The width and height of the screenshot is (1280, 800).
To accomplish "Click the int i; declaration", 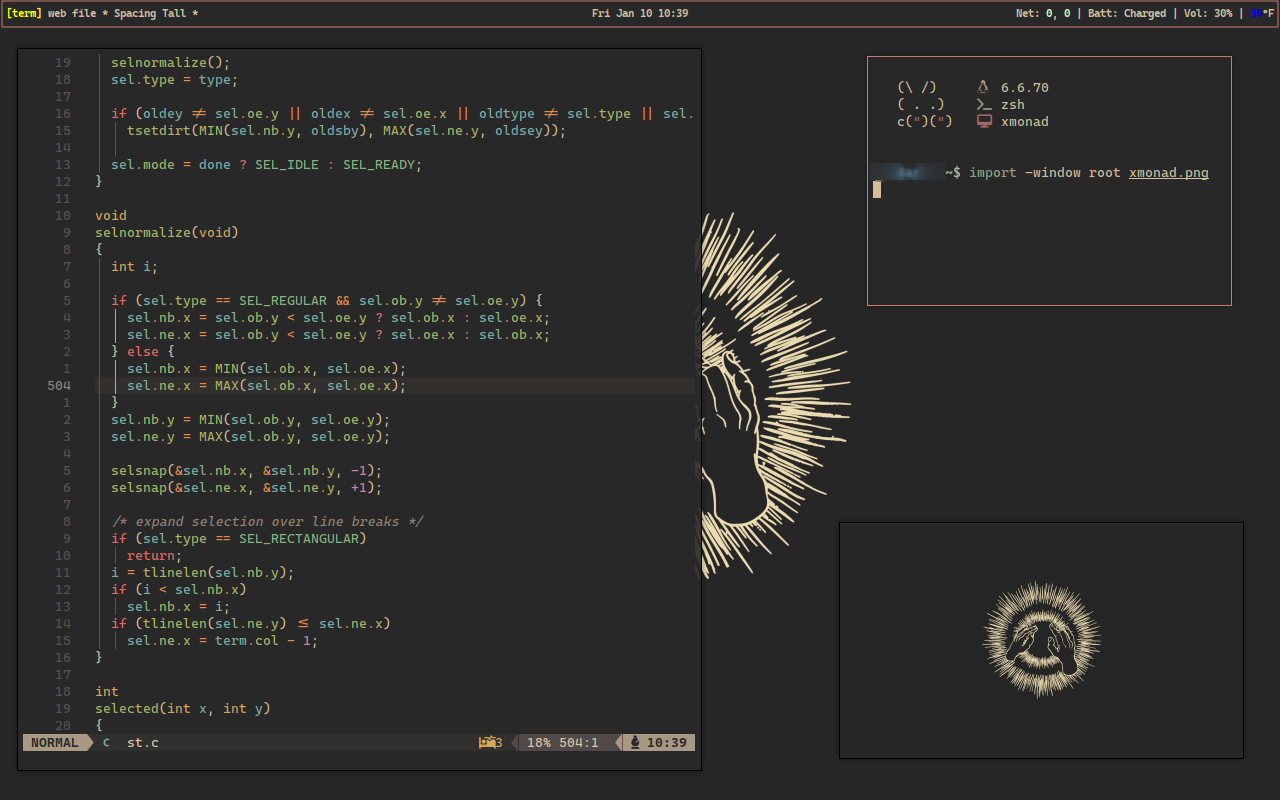I will pyautogui.click(x=135, y=267).
